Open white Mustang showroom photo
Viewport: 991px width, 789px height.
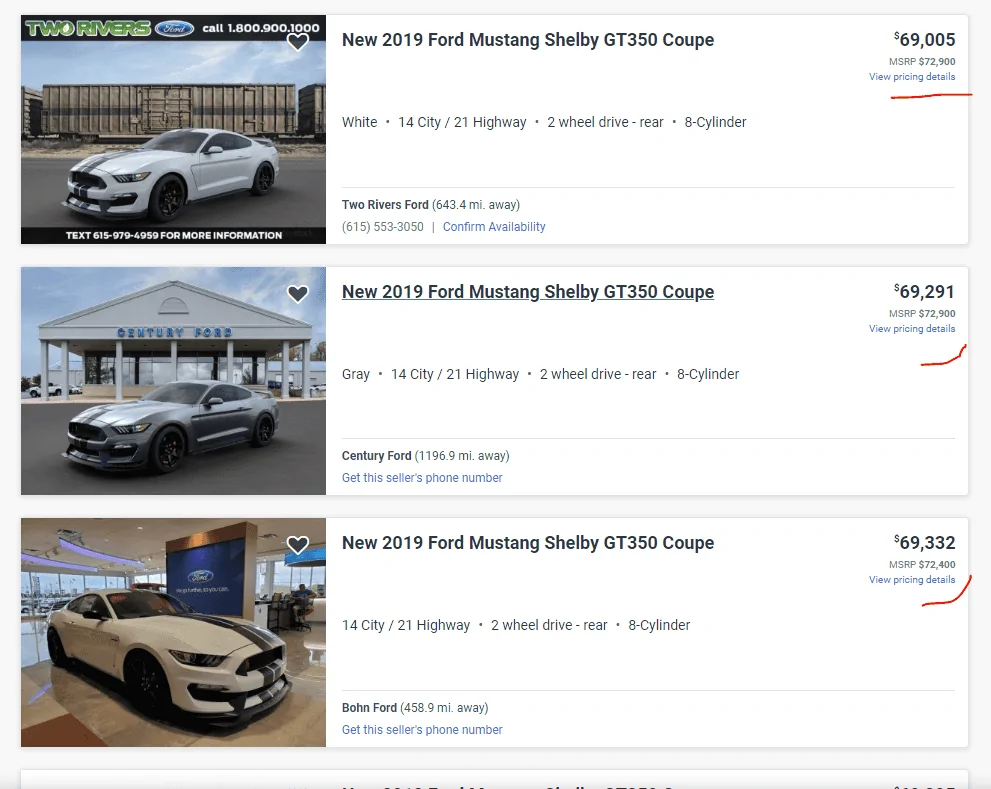pos(173,632)
